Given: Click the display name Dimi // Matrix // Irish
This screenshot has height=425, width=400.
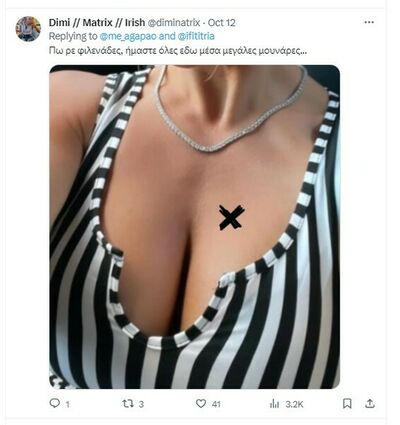Looking at the screenshot, I should (x=97, y=23).
